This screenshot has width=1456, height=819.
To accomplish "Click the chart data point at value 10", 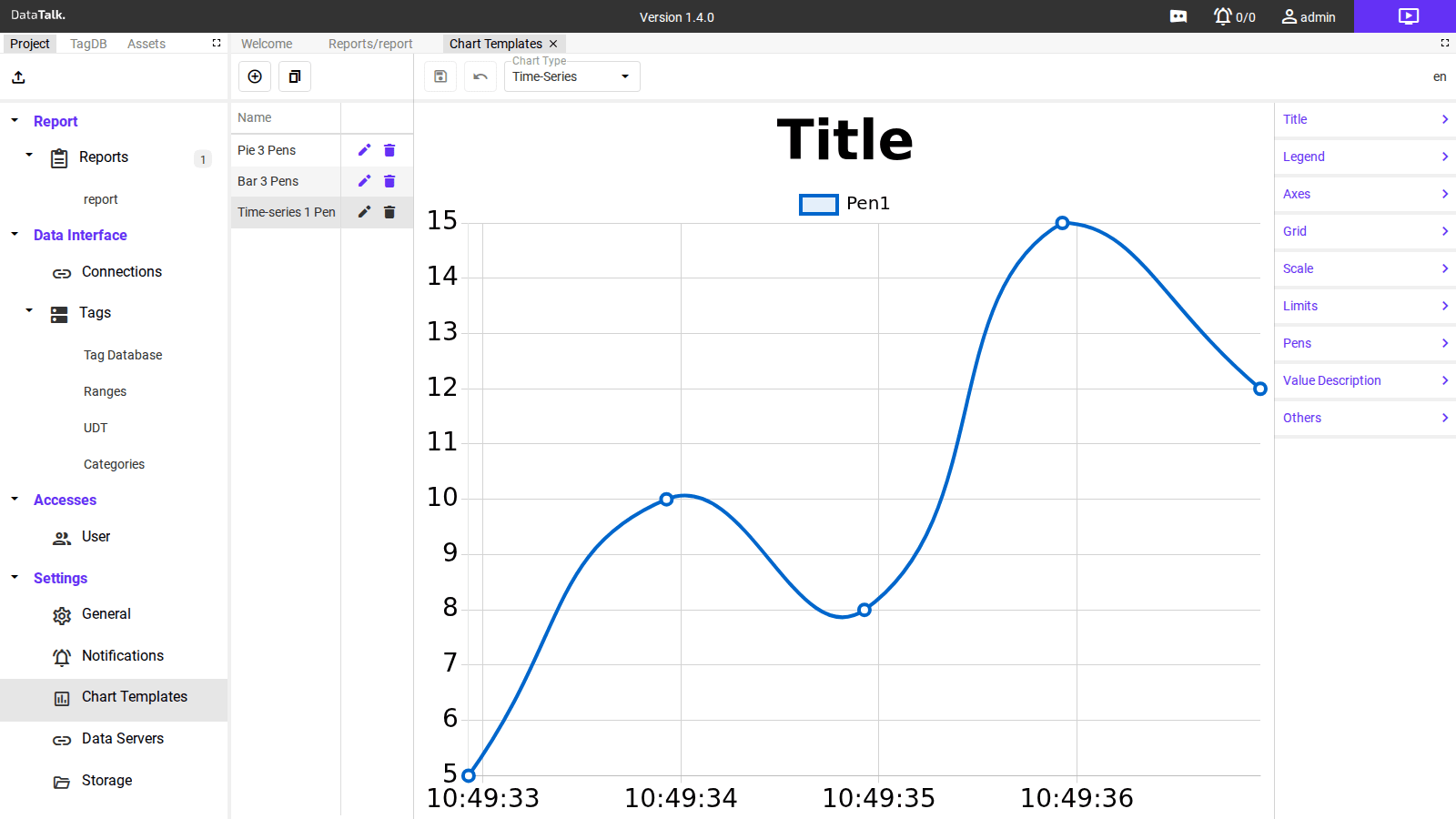I will [x=666, y=500].
